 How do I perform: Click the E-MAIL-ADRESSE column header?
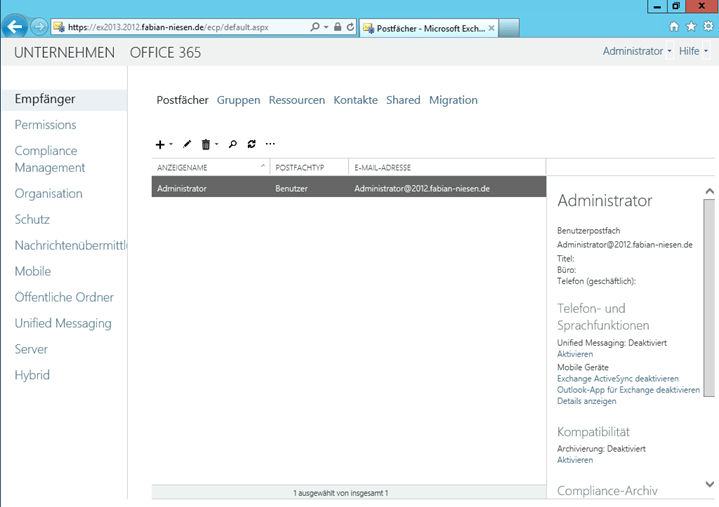(x=447, y=168)
